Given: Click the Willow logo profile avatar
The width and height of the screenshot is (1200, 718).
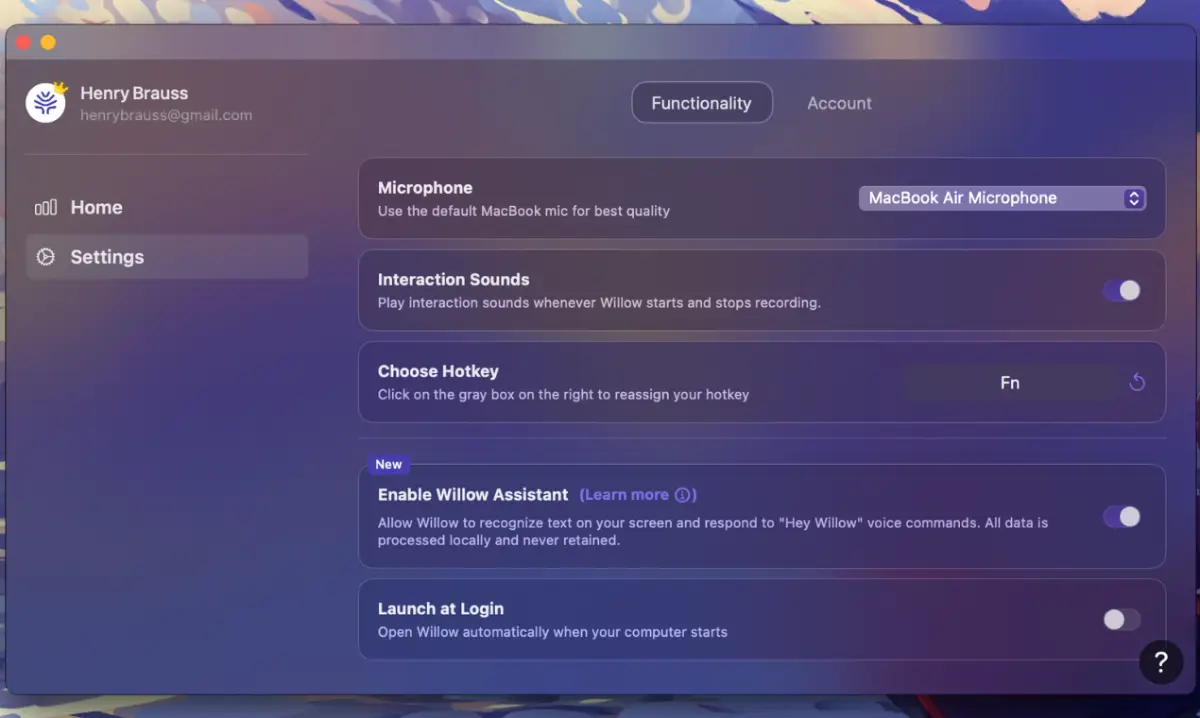Looking at the screenshot, I should [46, 102].
